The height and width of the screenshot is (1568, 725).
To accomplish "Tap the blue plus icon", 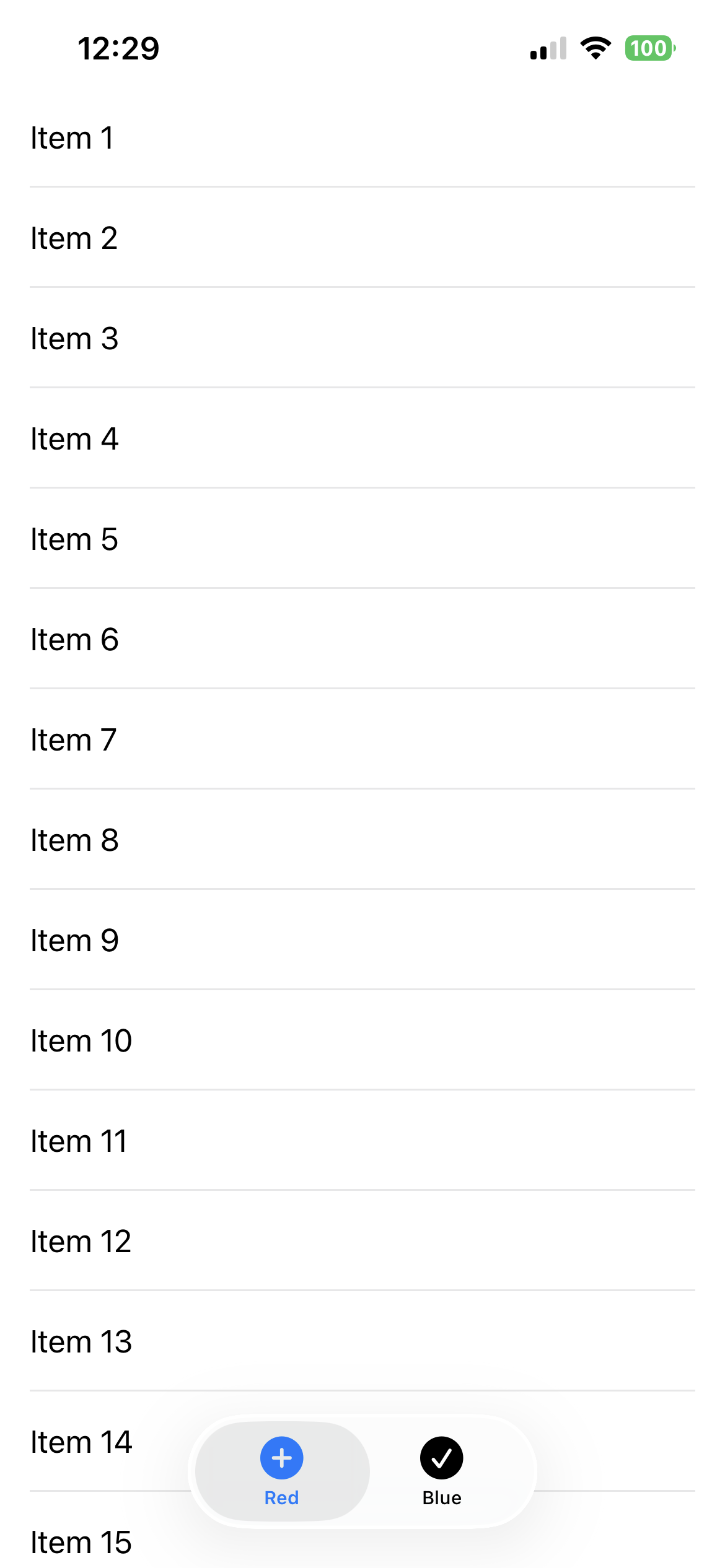I will click(x=281, y=1458).
